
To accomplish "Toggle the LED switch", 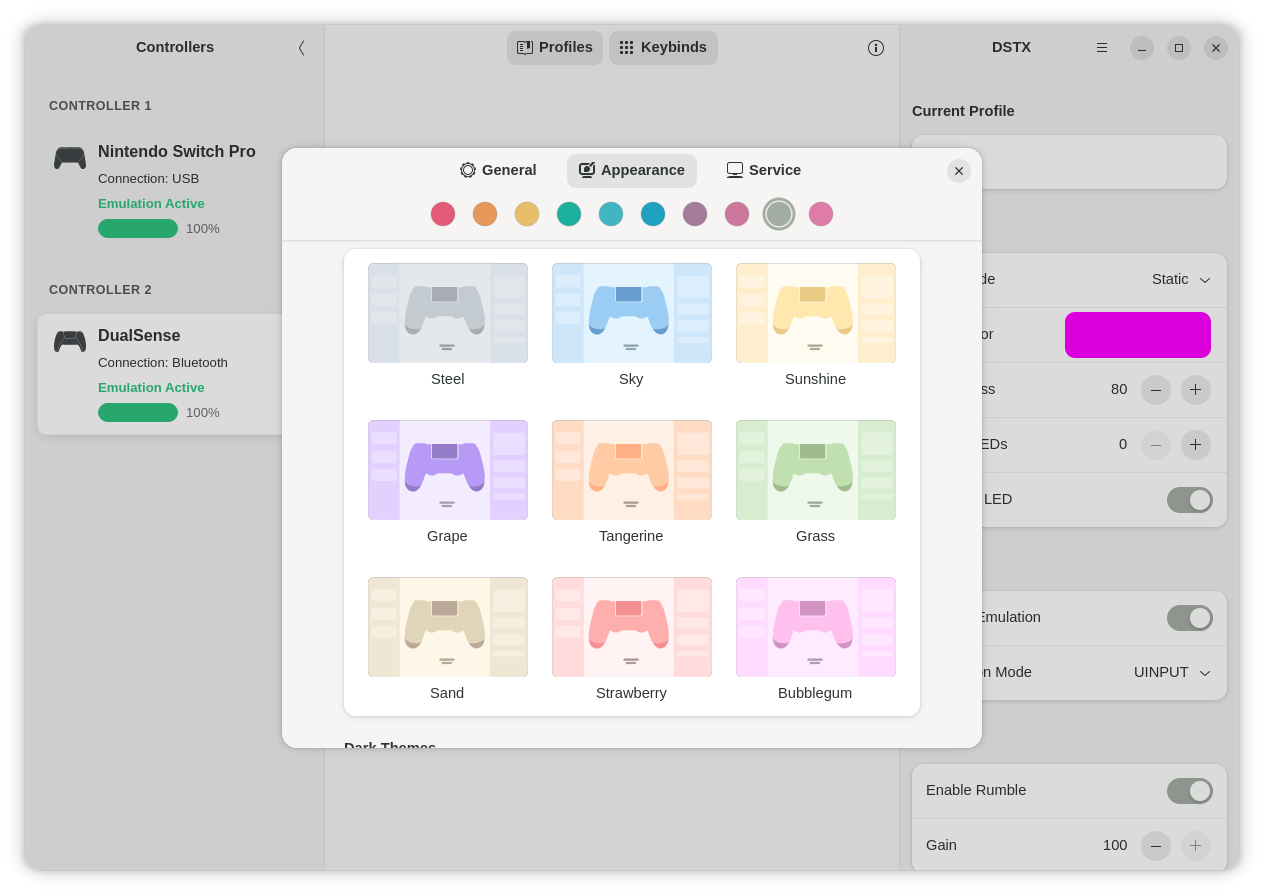I will (x=1190, y=500).
